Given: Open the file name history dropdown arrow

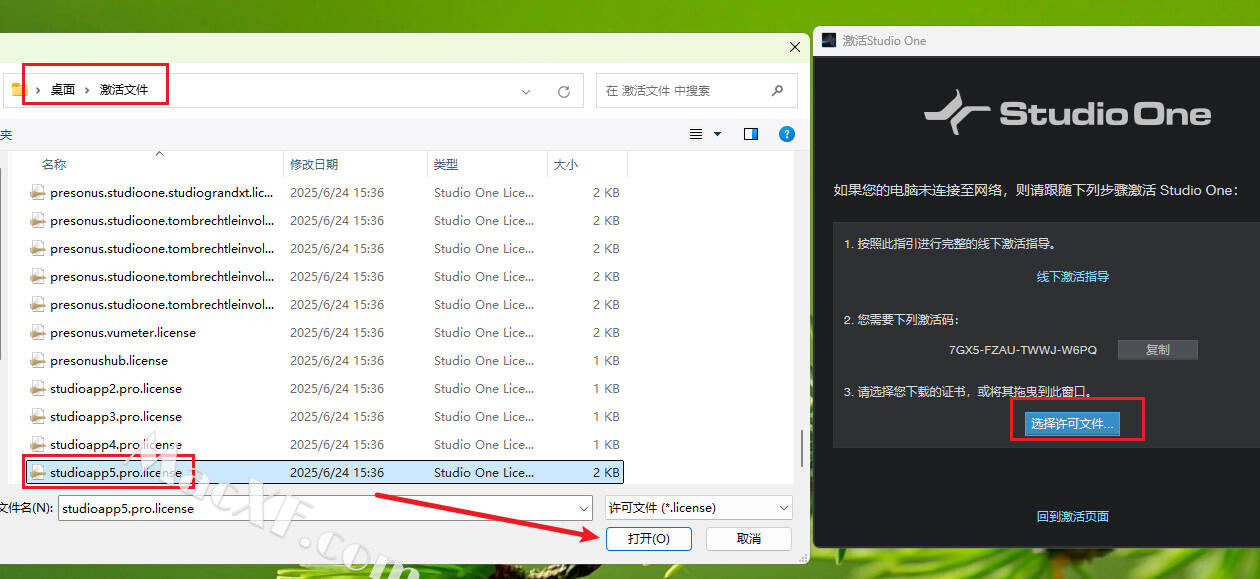Looking at the screenshot, I should pyautogui.click(x=585, y=508).
